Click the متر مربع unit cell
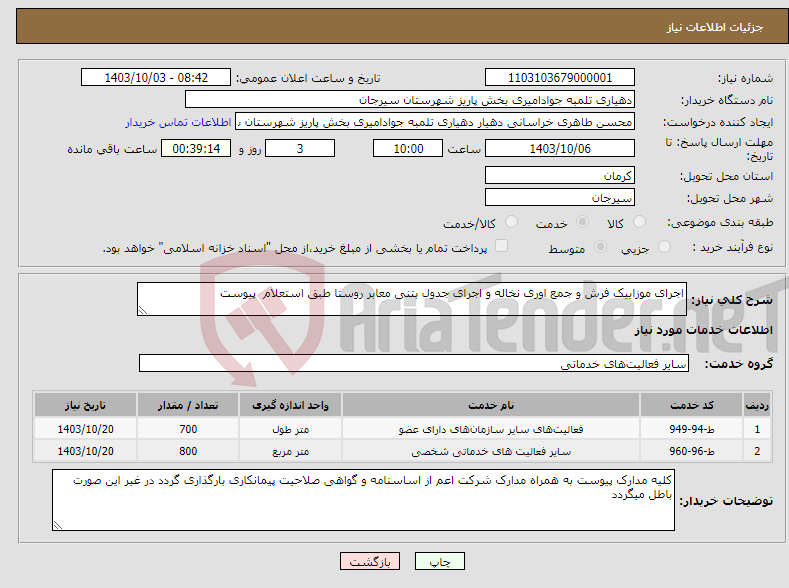Screen dimensions: 789x588 tap(290, 451)
